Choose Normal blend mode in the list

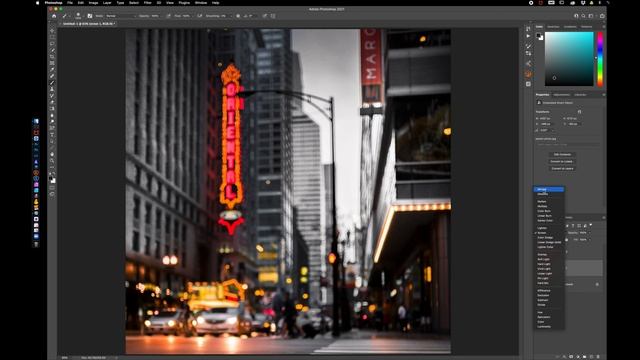pos(549,189)
